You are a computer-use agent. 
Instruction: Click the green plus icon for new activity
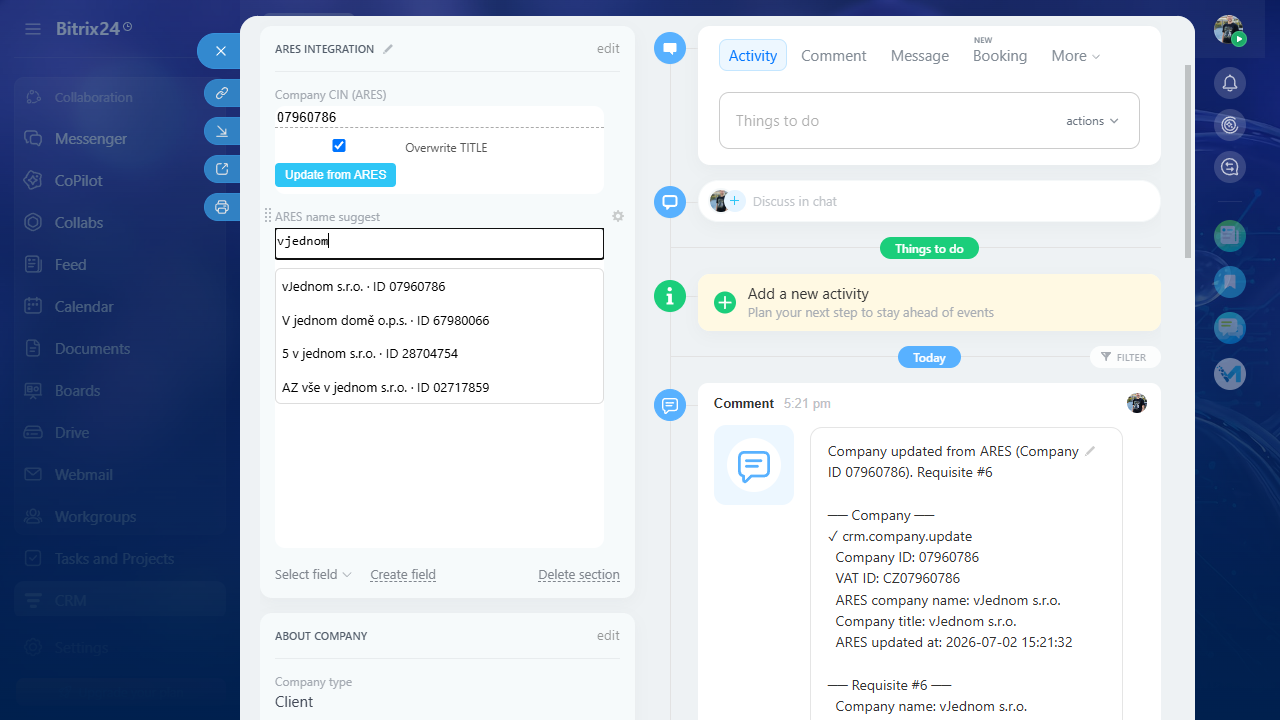coord(725,302)
